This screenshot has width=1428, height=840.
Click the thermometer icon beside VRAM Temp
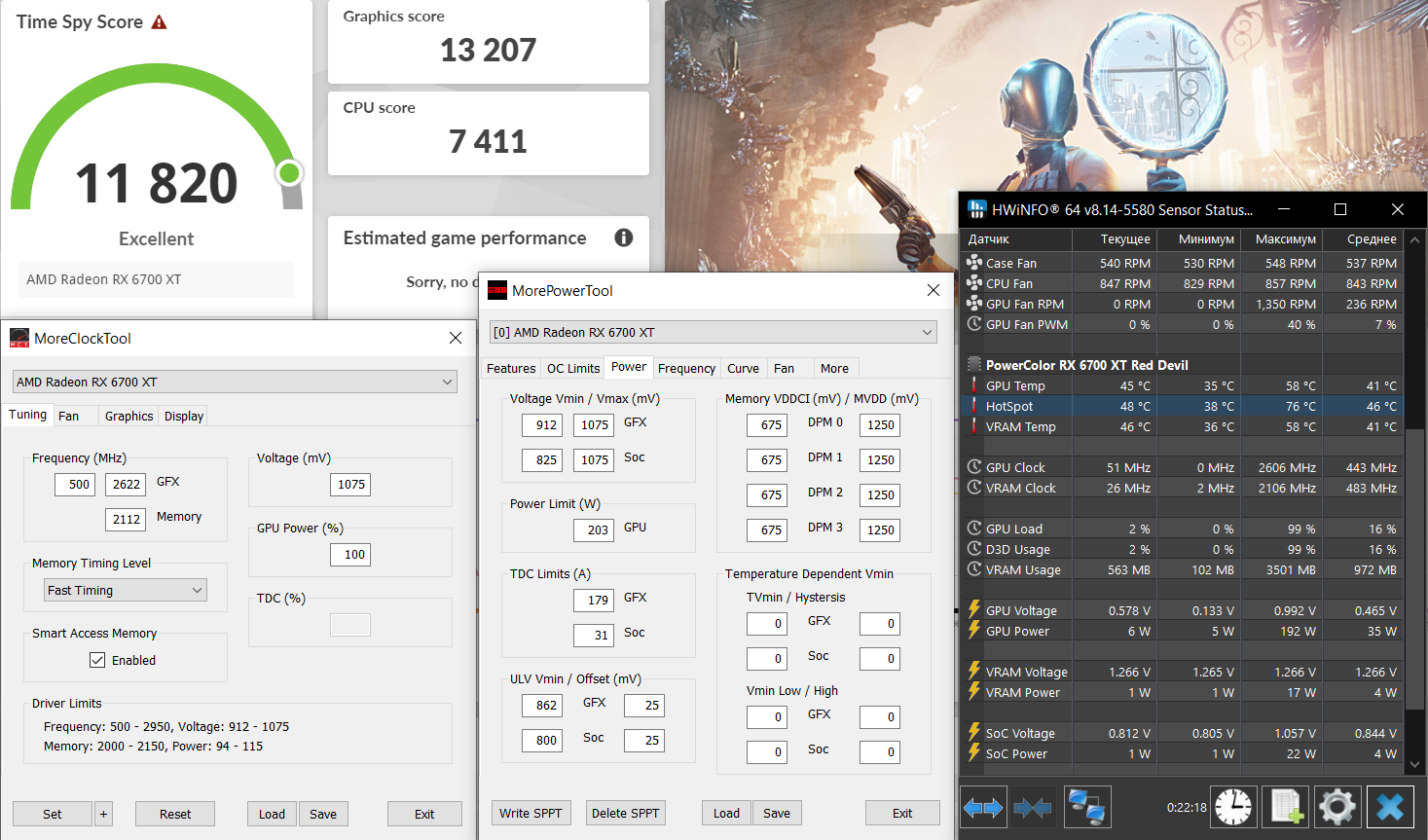(x=974, y=426)
